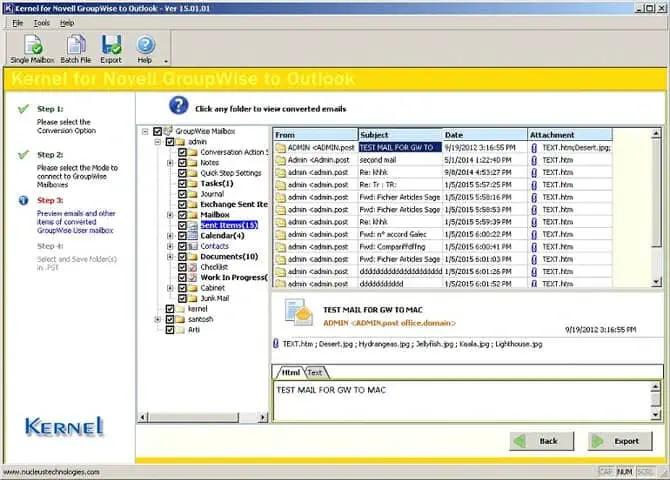Click the envelope icon of the ADMIN TEST MAIL row
Image resolution: width=670 pixels, height=480 pixels.
tap(280, 148)
